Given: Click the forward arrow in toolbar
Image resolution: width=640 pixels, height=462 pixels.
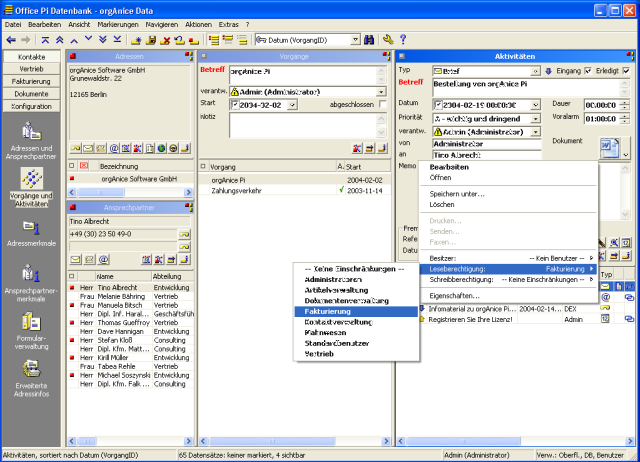Looking at the screenshot, I should click(x=26, y=40).
